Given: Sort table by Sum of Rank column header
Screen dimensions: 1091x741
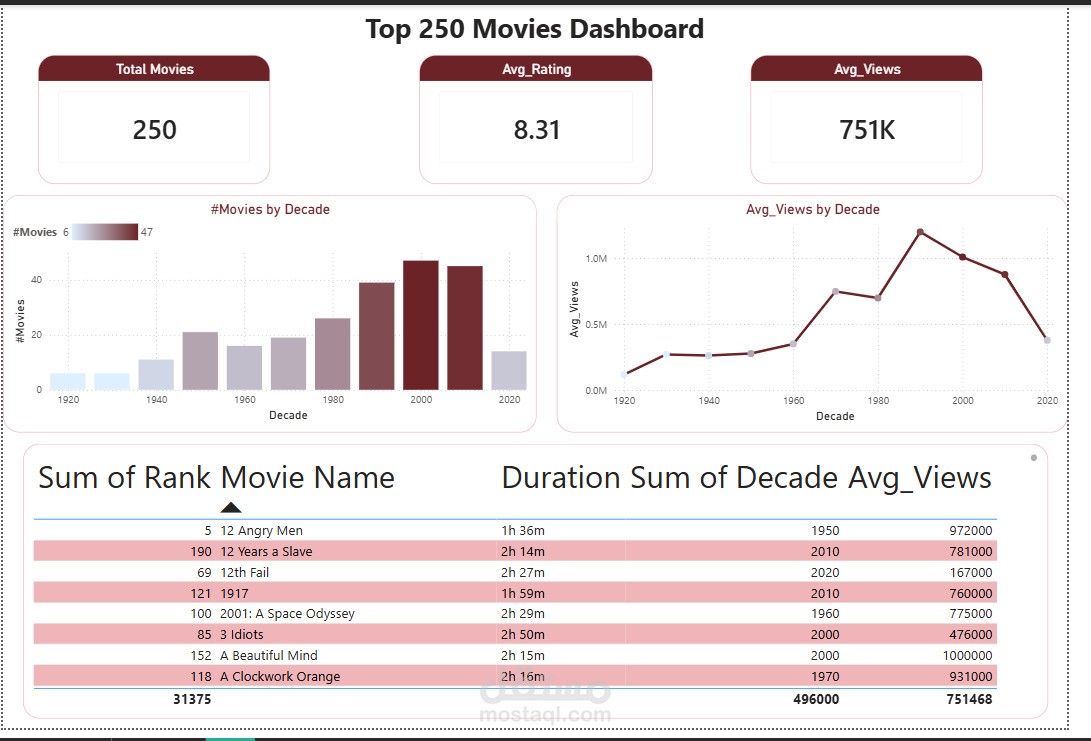Looking at the screenshot, I should coord(124,478).
